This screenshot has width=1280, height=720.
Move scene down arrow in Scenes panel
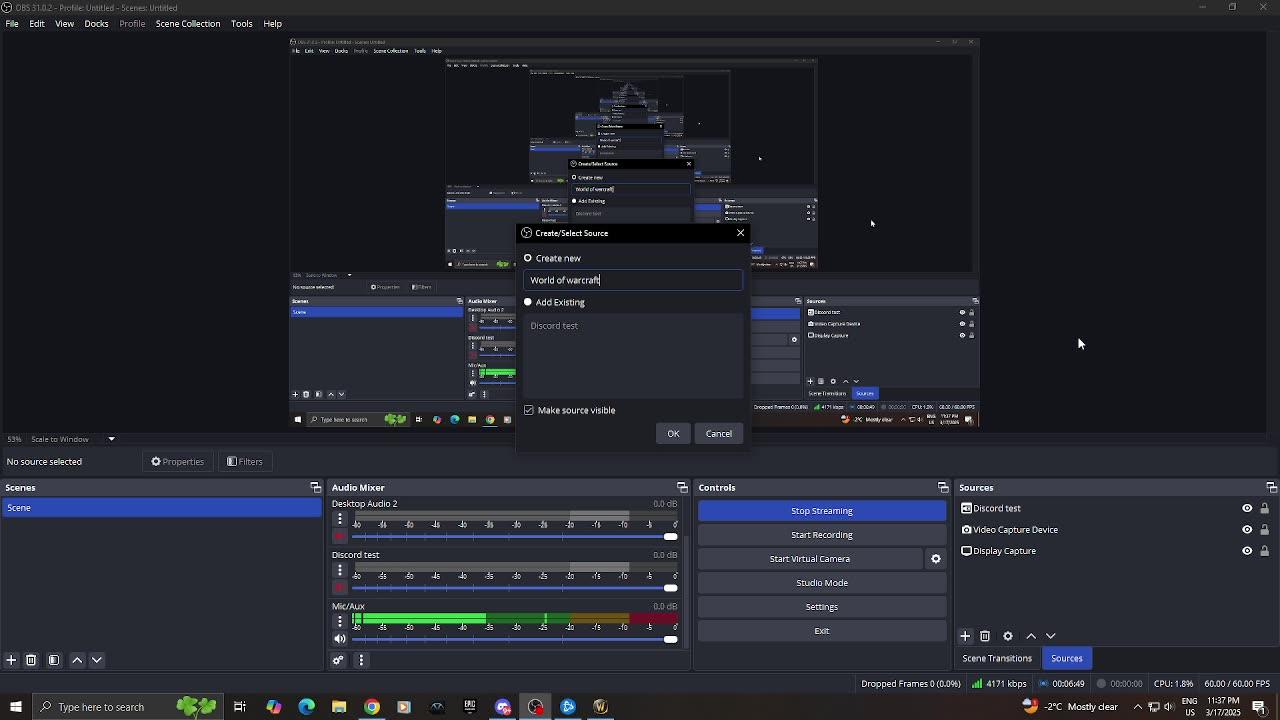(97, 660)
